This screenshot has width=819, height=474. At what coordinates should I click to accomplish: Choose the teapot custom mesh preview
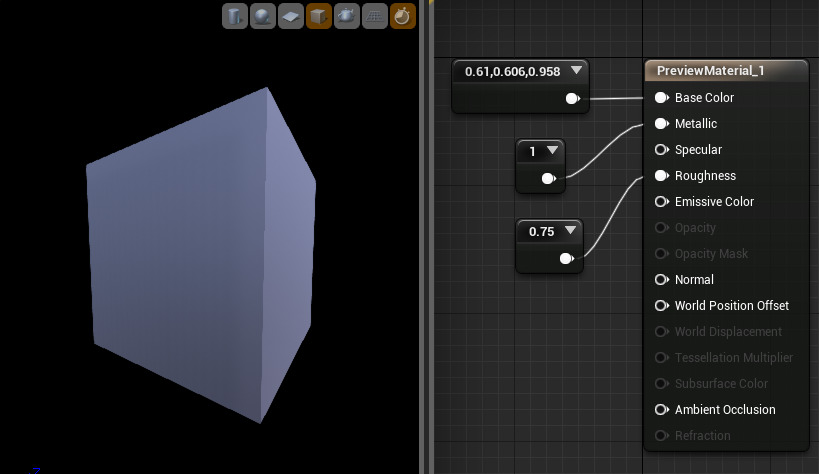tap(347, 16)
